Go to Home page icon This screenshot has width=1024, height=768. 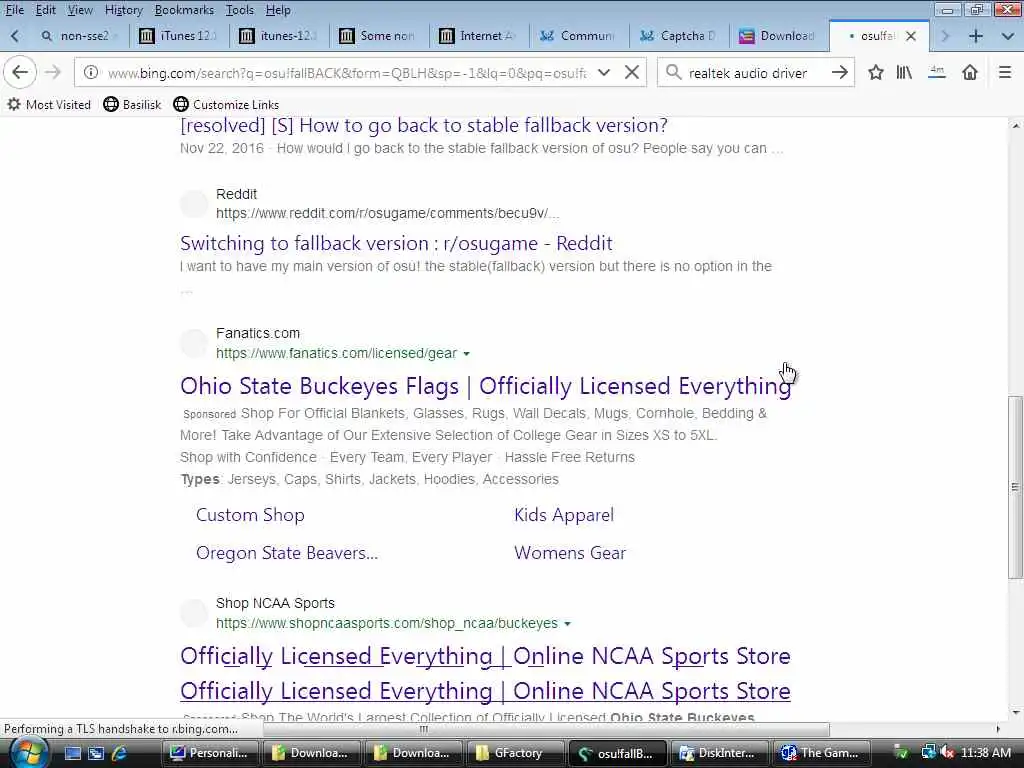tap(970, 72)
